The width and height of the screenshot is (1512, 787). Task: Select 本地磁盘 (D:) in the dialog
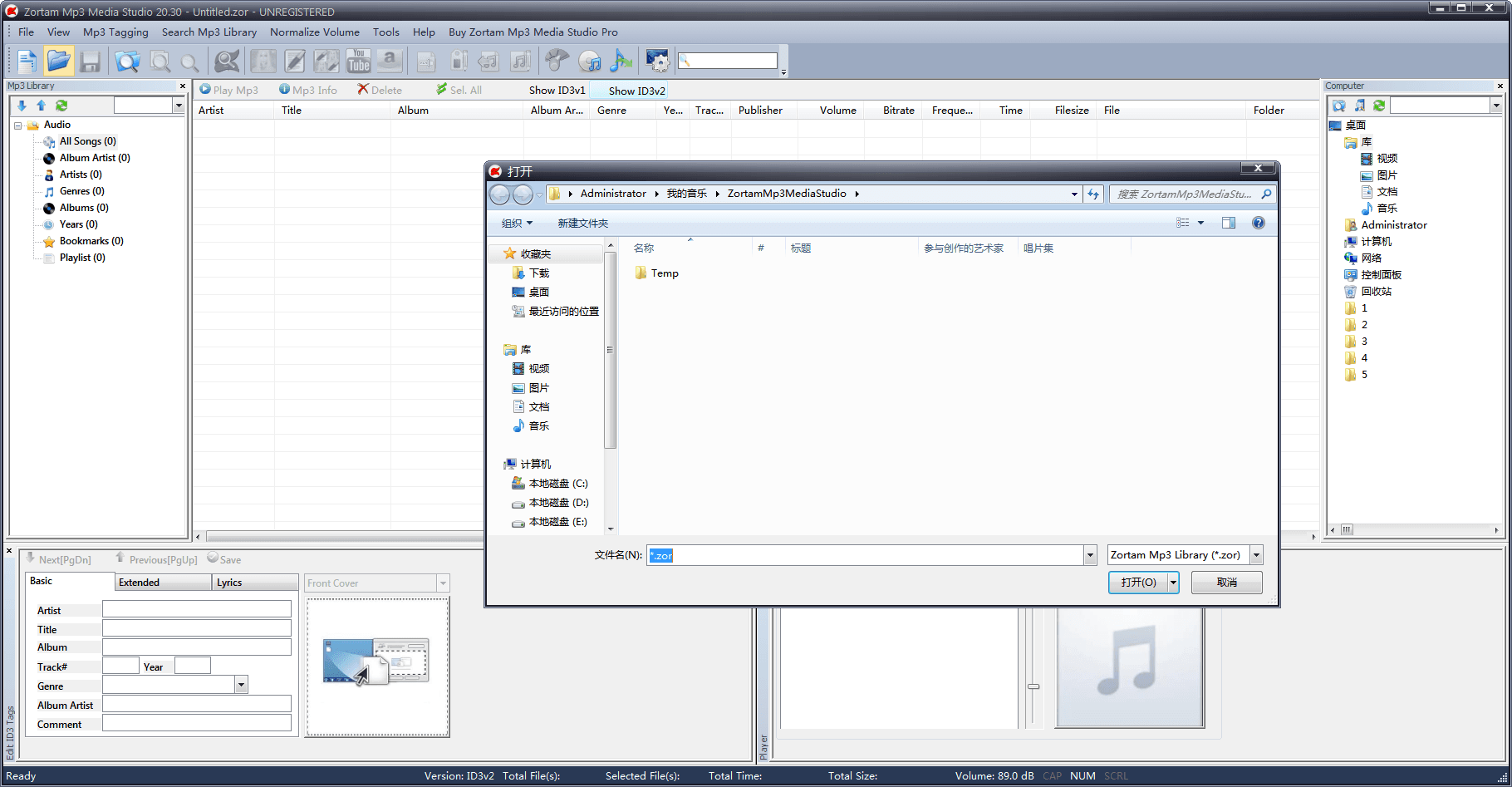click(549, 503)
